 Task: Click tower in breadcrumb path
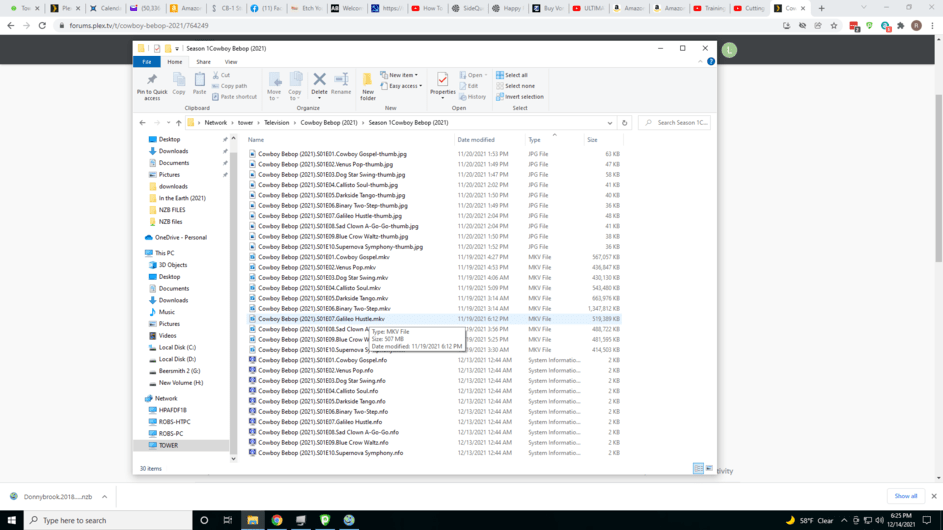click(x=245, y=123)
